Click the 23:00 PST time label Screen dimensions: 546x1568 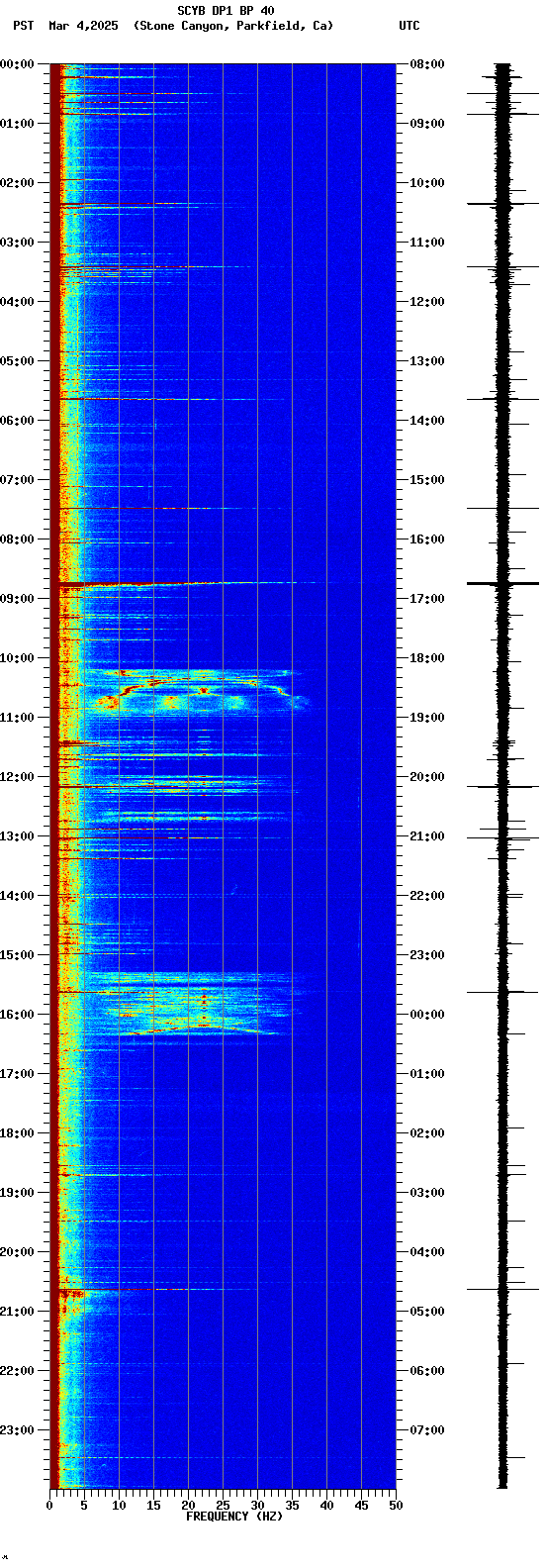(x=17, y=1430)
